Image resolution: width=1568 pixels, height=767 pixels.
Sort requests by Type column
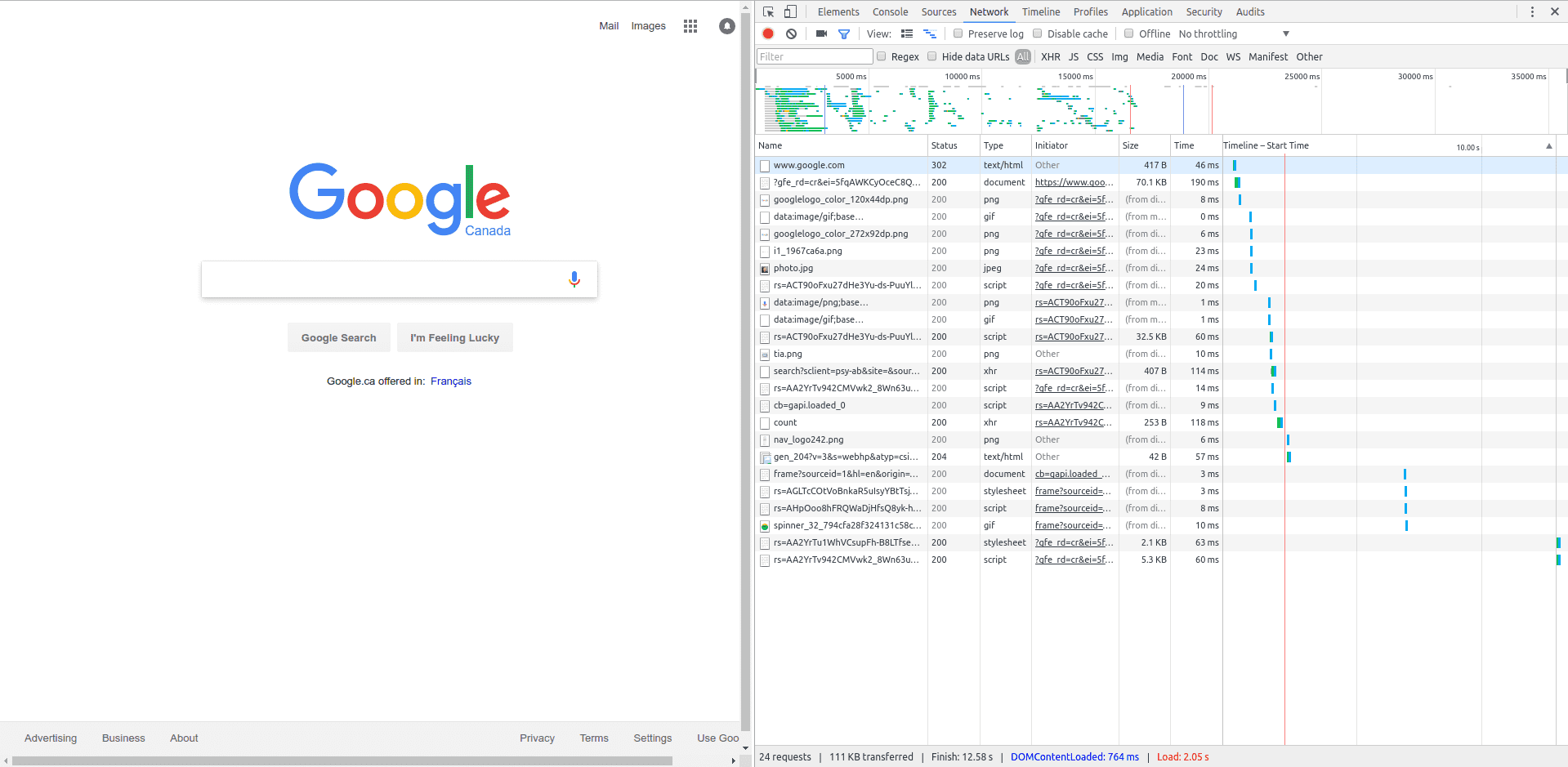click(1005, 145)
